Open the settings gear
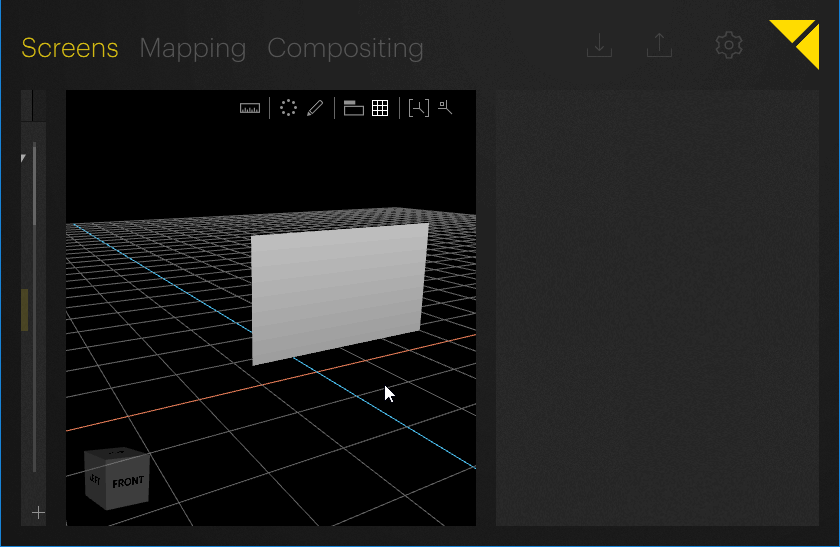This screenshot has width=840, height=547. (729, 45)
